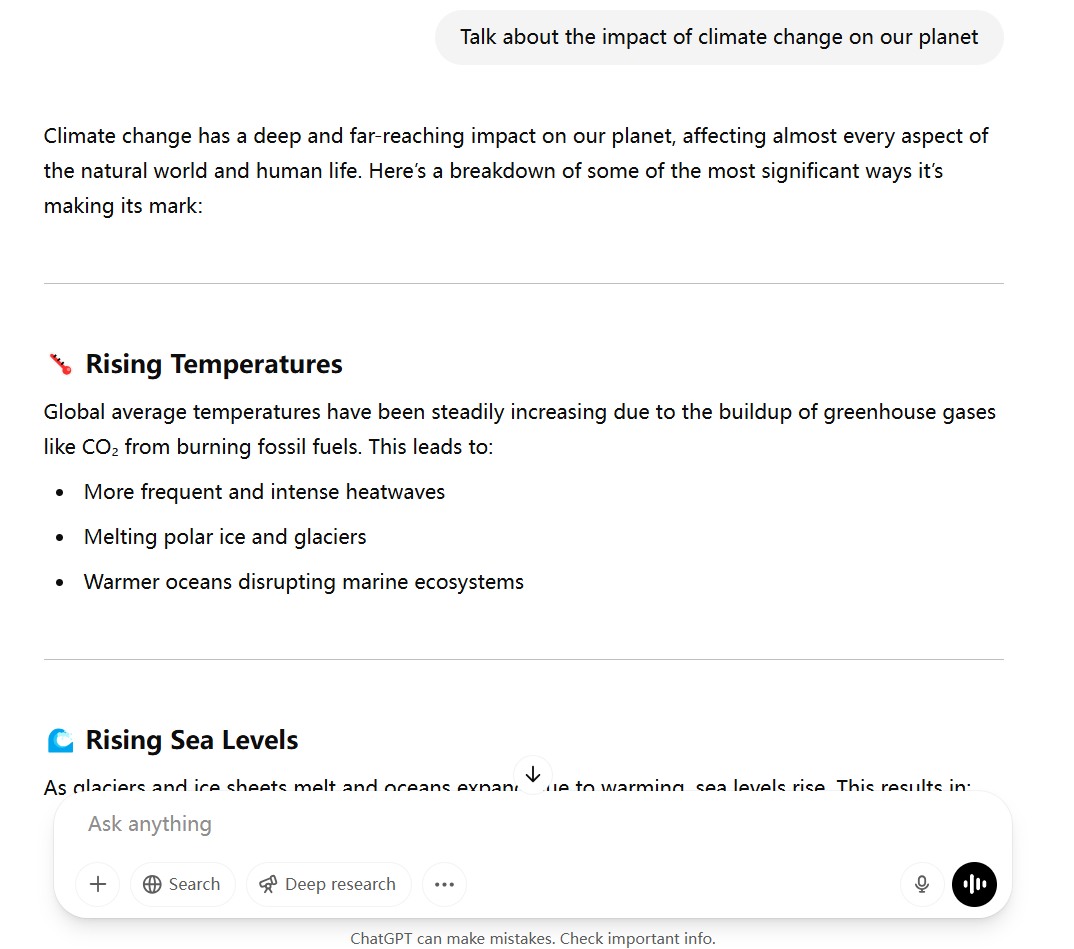
Task: Open the three-dot more tools menu
Action: pos(445,884)
